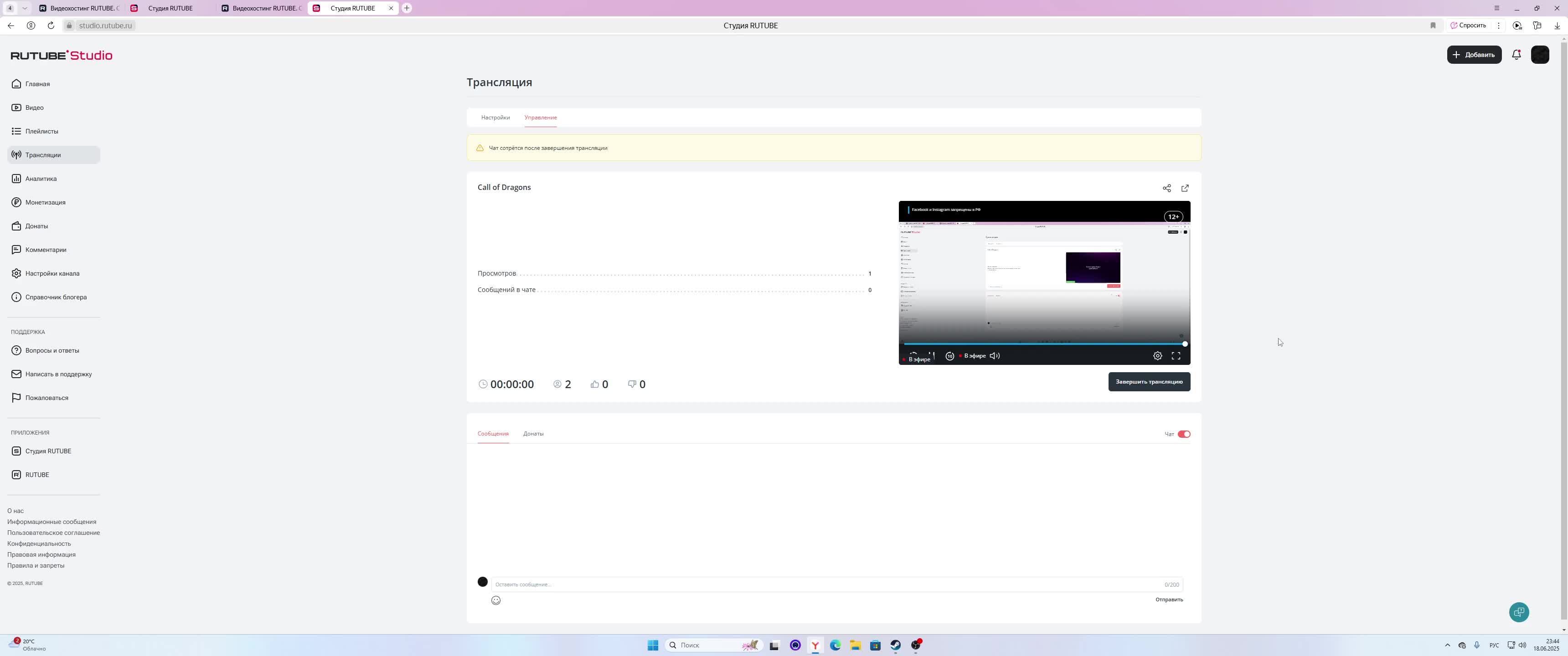Click the dislikes thumbs-down counter
Screen dimensions: 1568x656
(637, 384)
